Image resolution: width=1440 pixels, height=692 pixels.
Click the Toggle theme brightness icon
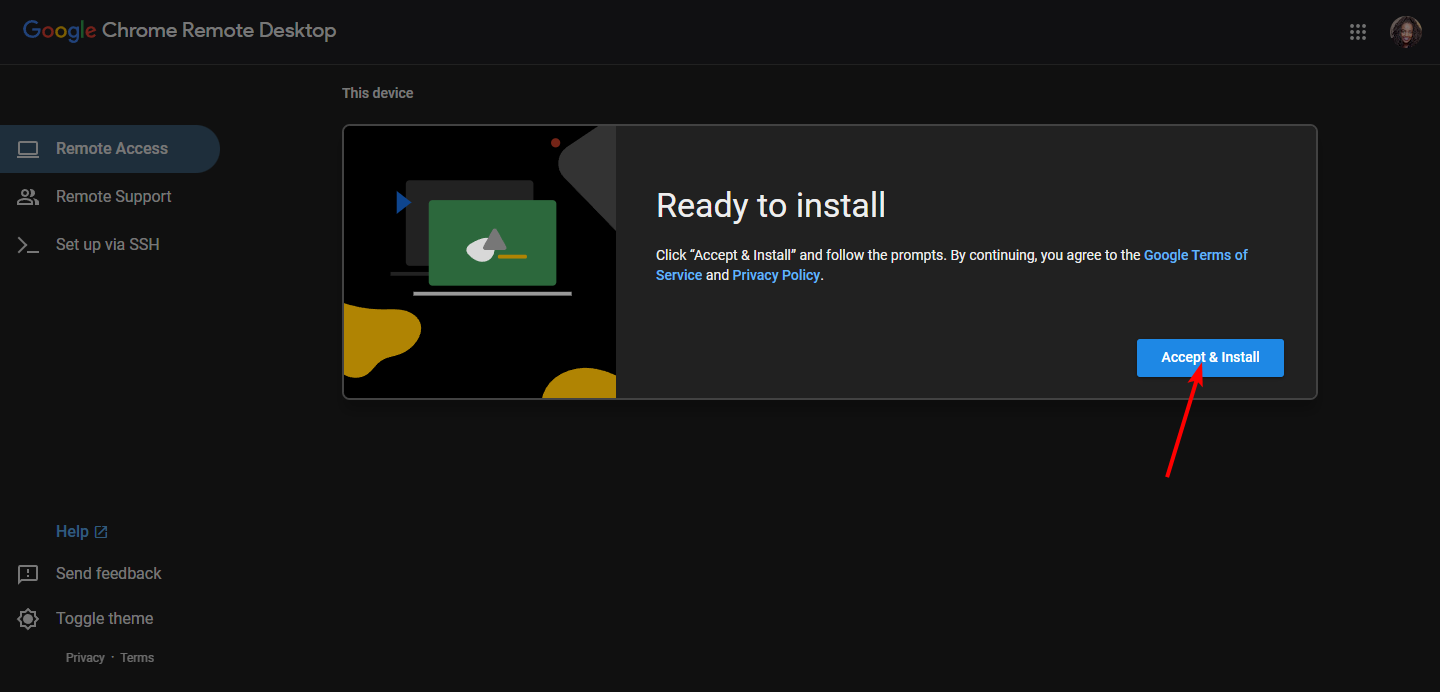[28, 619]
